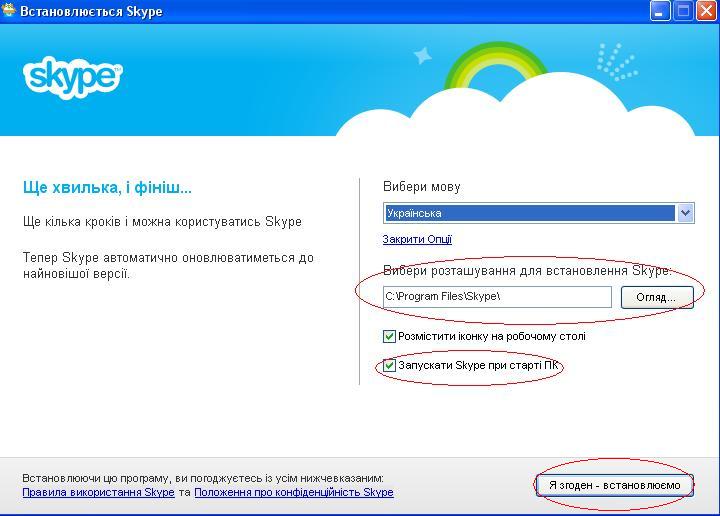Click the dropdown arrow of the language box
Viewport: 720px width, 516px height.
(x=685, y=213)
